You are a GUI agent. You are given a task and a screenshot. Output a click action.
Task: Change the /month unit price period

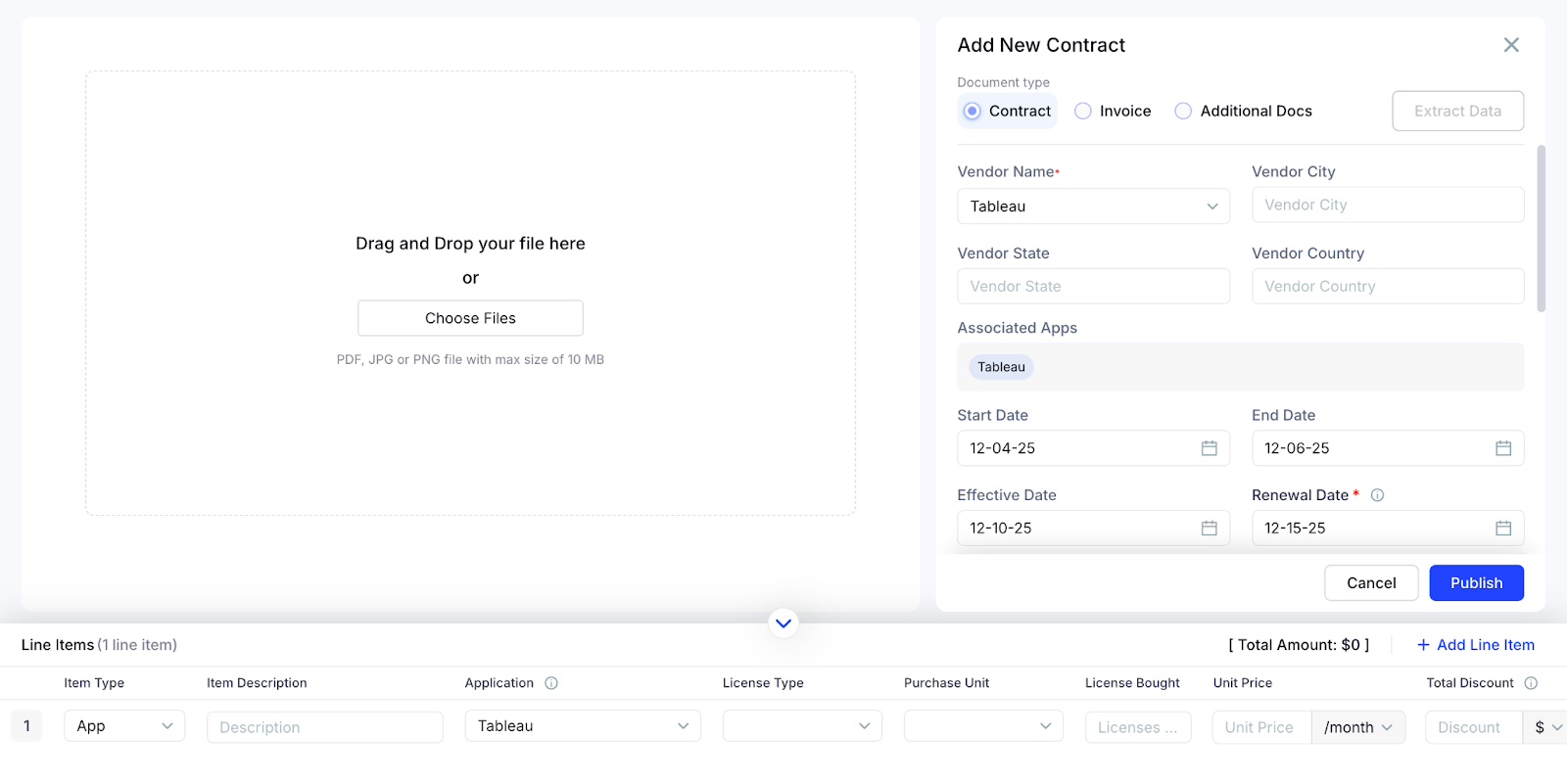pyautogui.click(x=1358, y=727)
